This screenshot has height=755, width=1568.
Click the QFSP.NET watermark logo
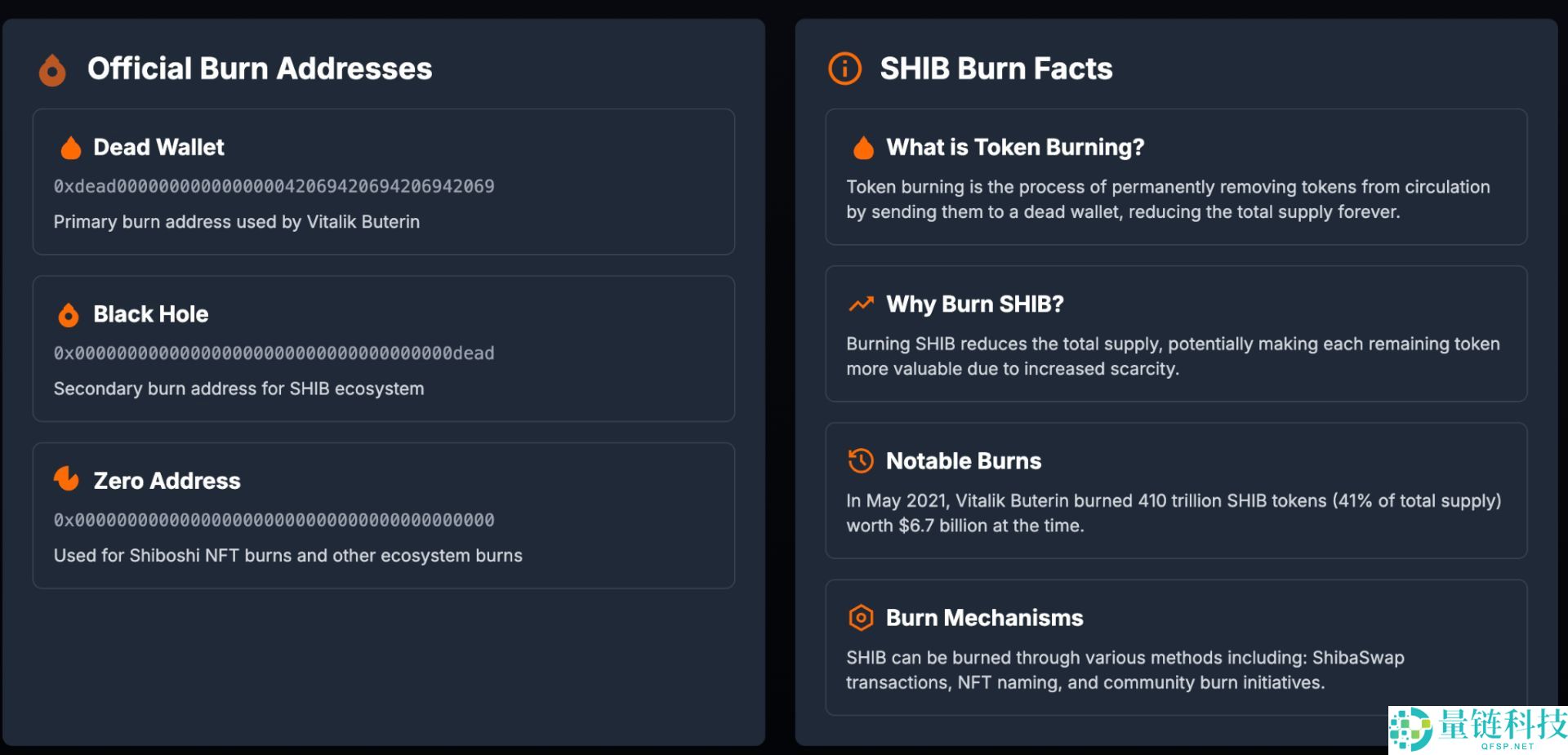(x=1478, y=729)
